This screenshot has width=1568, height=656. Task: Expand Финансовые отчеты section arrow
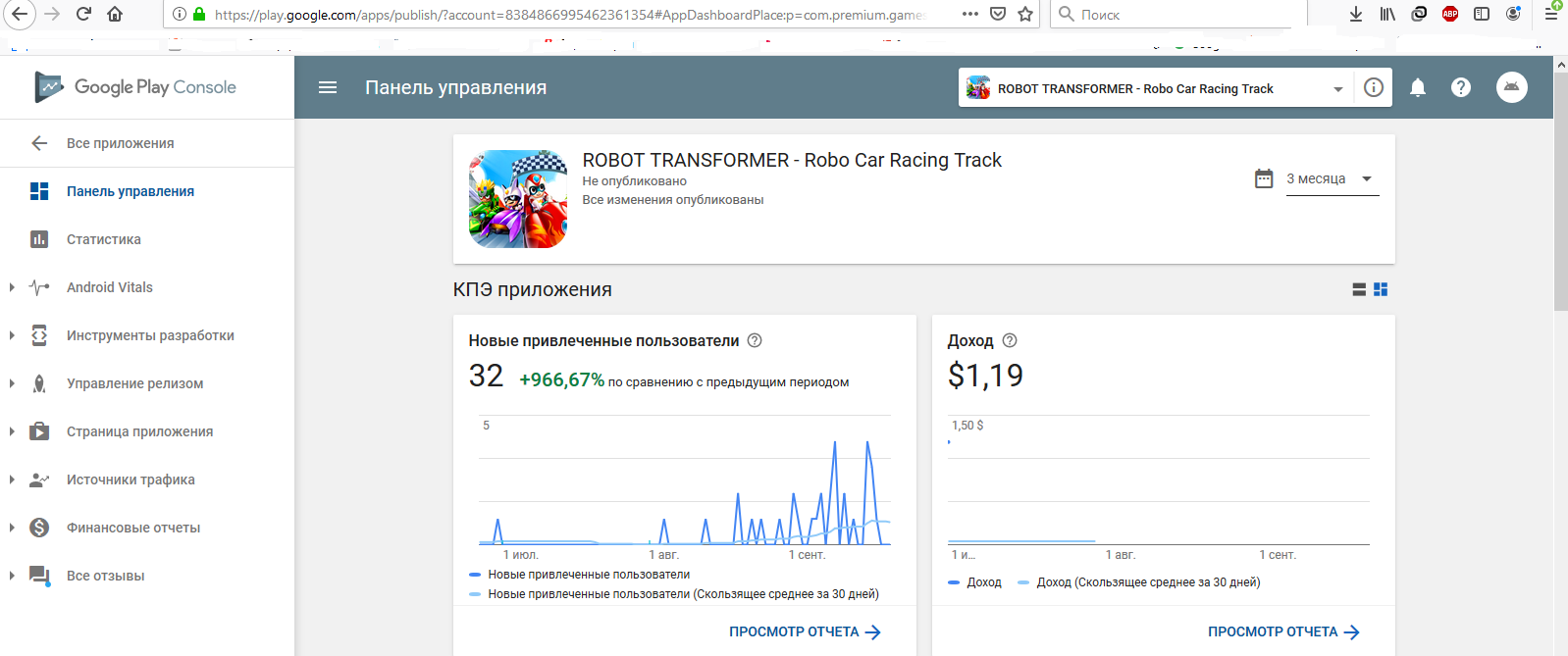(12, 528)
